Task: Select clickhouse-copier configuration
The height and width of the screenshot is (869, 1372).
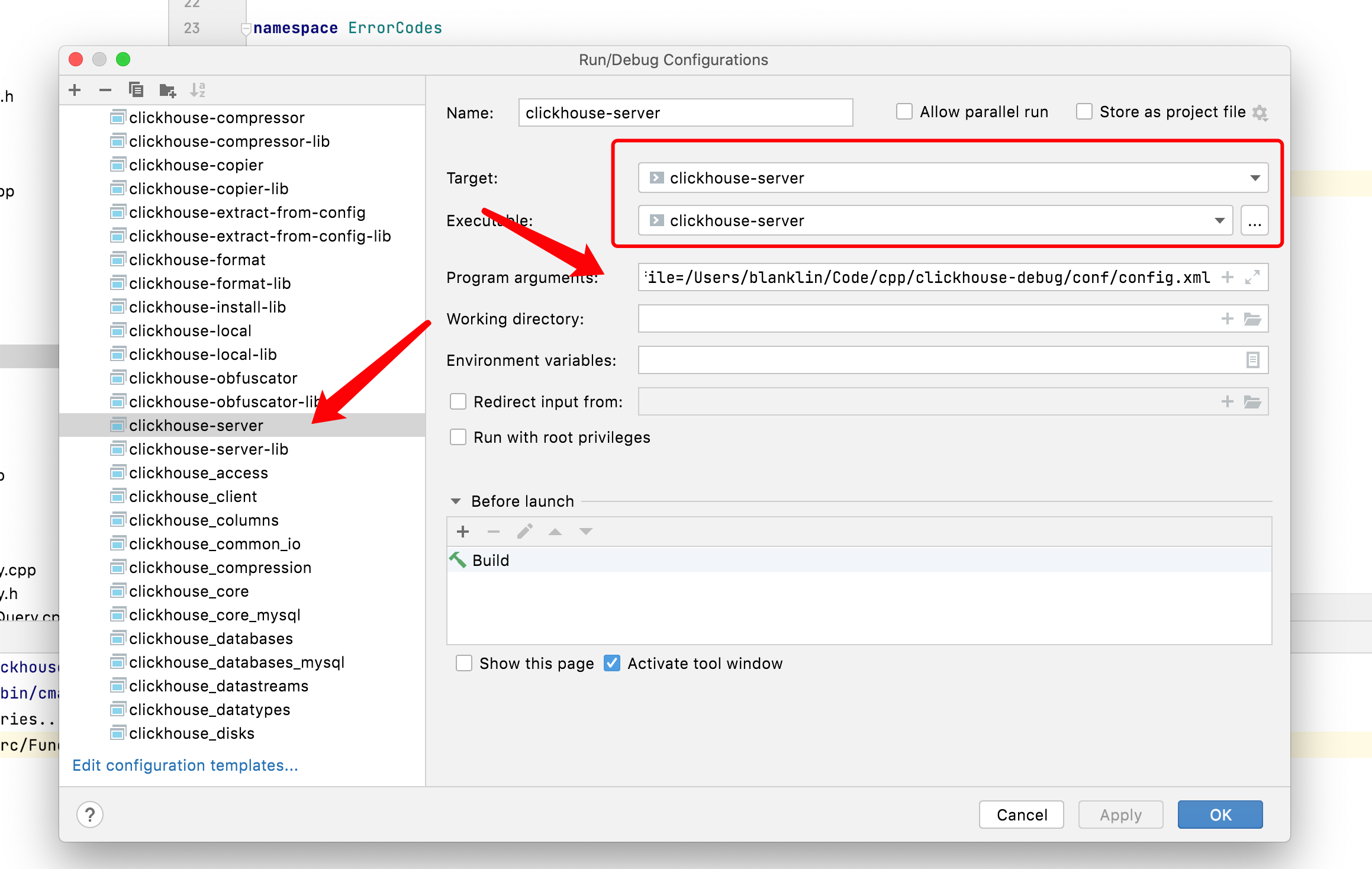Action: [242, 165]
